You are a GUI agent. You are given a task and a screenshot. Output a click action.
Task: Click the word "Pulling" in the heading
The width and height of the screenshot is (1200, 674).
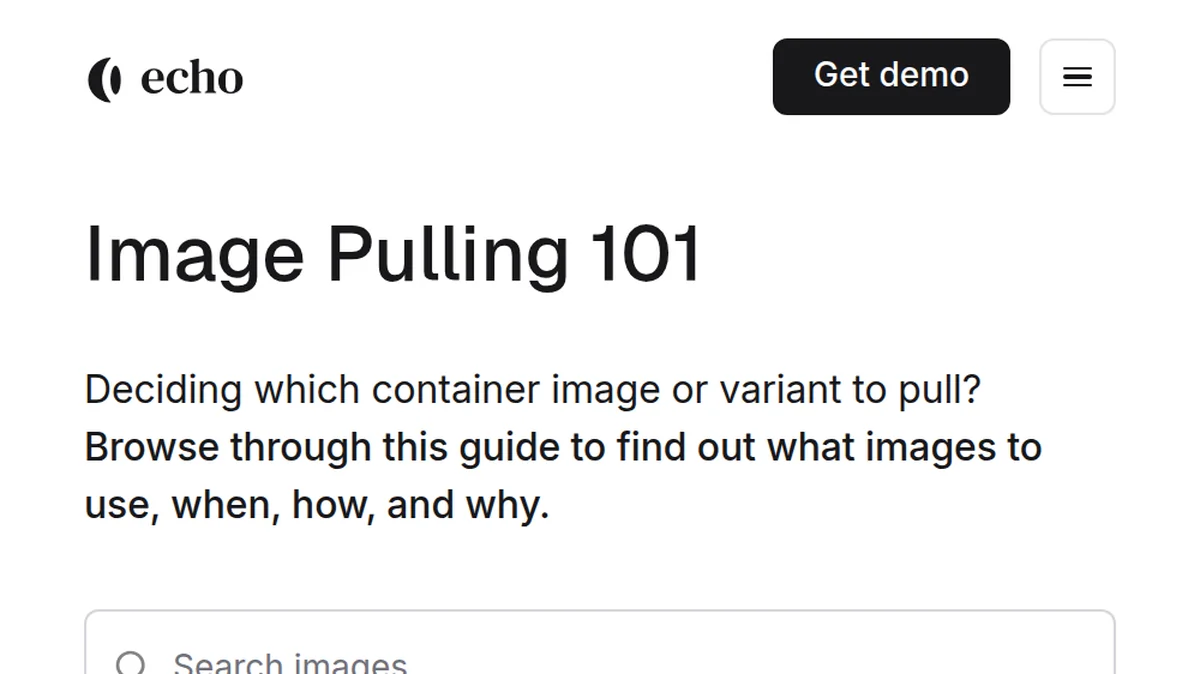click(x=448, y=254)
